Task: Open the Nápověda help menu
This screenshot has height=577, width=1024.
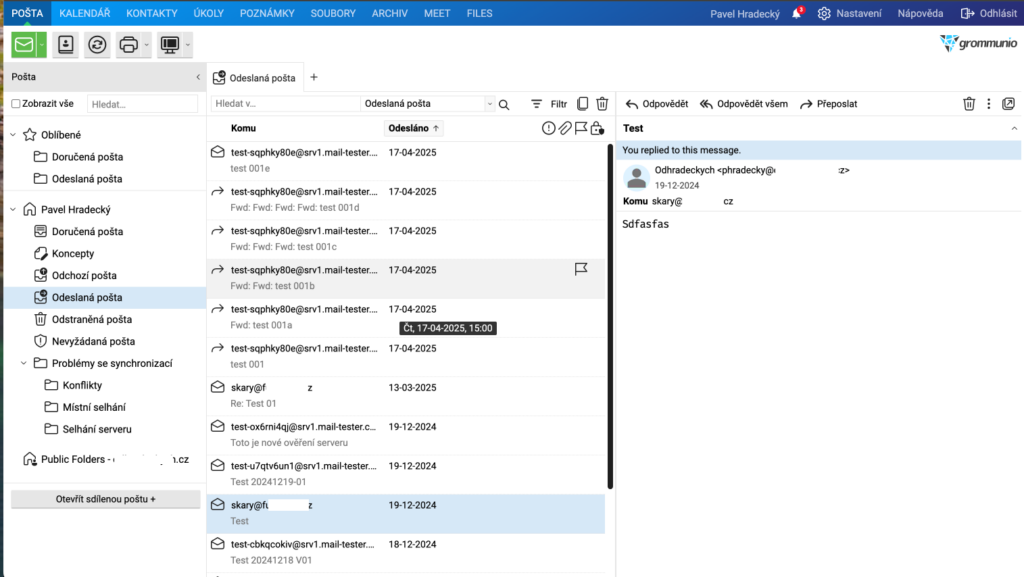Action: coord(920,13)
